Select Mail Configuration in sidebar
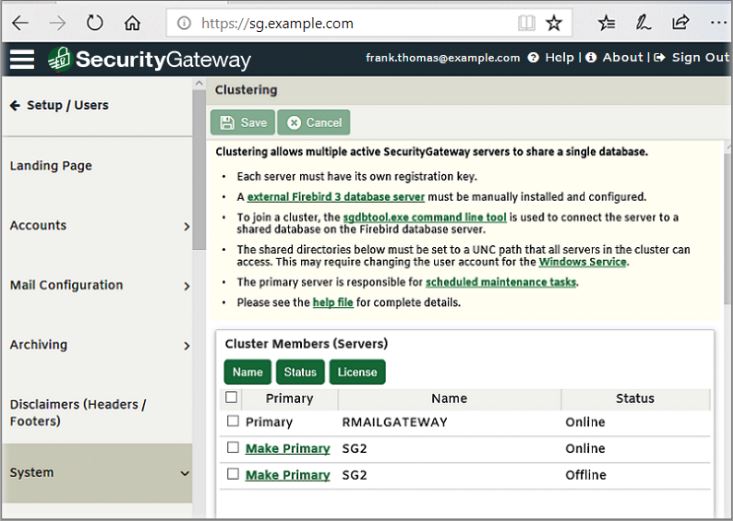This screenshot has height=521, width=733. point(97,285)
